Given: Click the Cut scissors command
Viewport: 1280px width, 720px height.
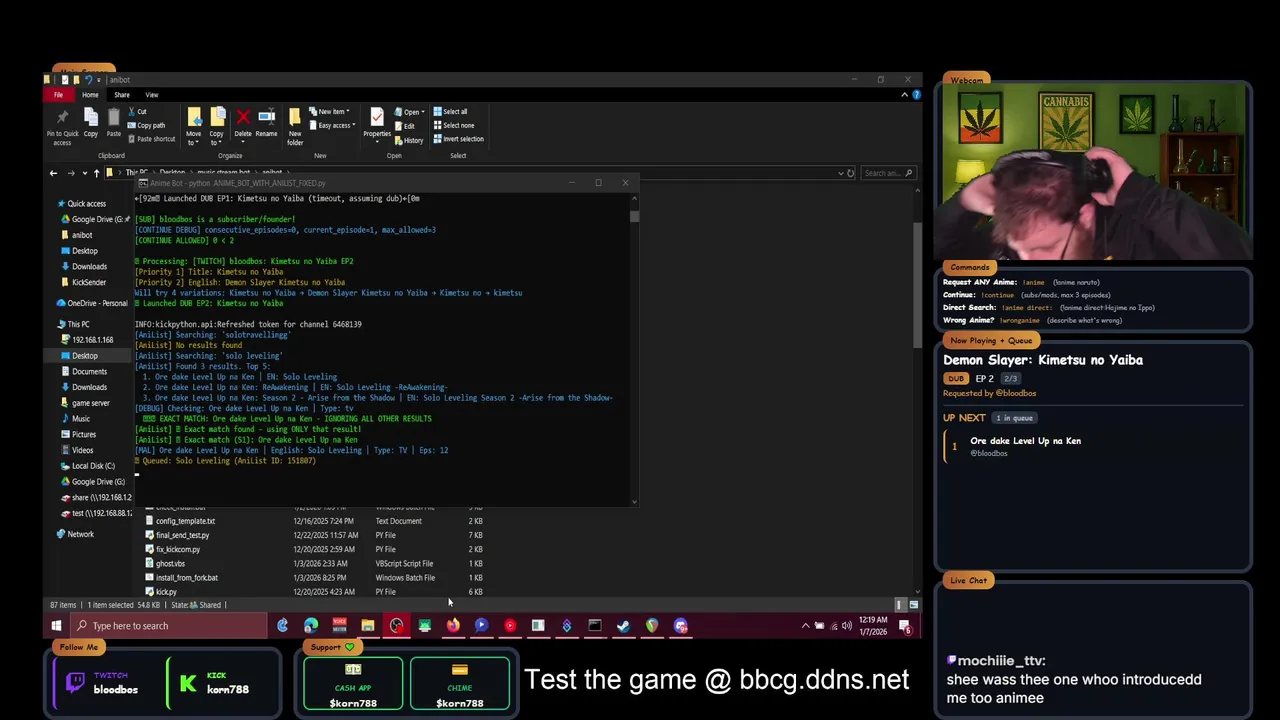Looking at the screenshot, I should pos(137,112).
